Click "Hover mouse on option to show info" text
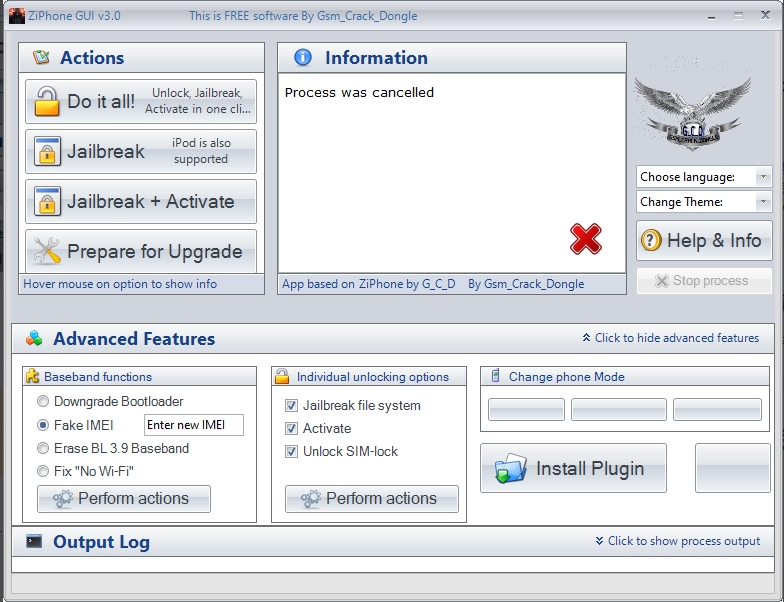784x602 pixels. click(x=120, y=284)
